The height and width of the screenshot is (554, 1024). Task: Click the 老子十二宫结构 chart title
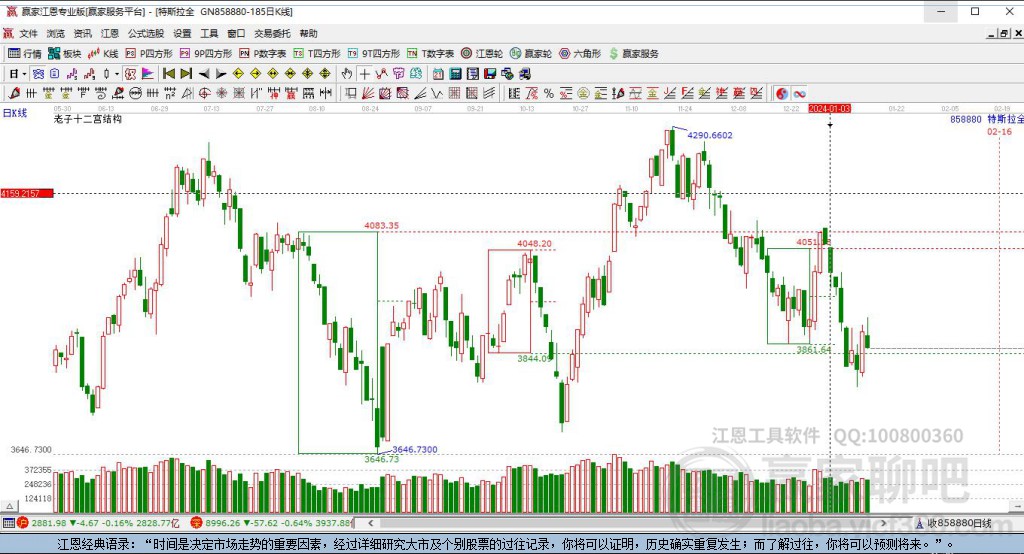[x=88, y=119]
